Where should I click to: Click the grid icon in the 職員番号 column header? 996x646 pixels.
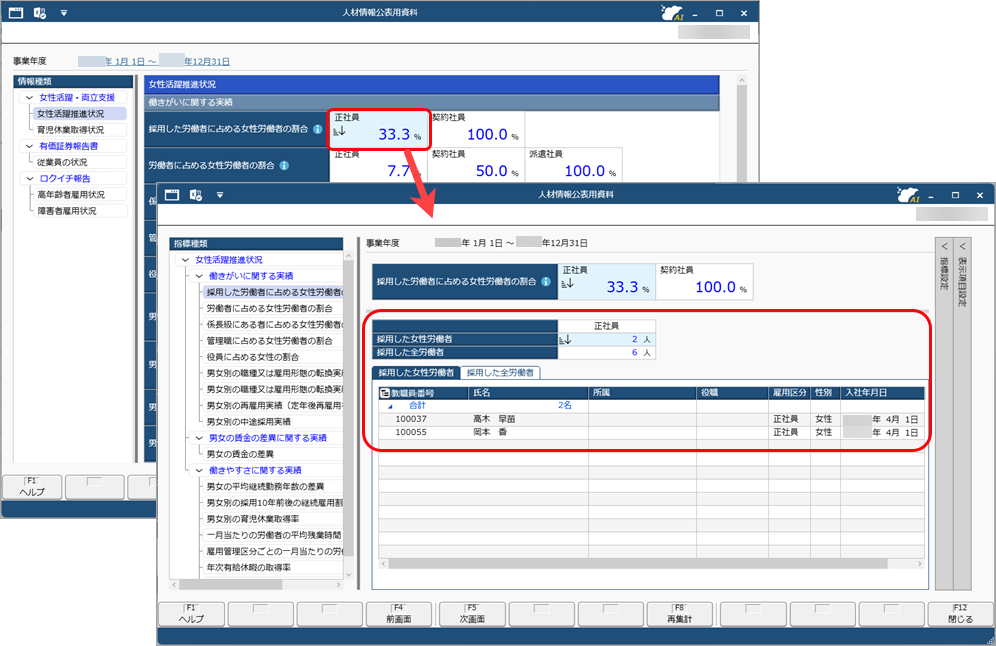(384, 393)
